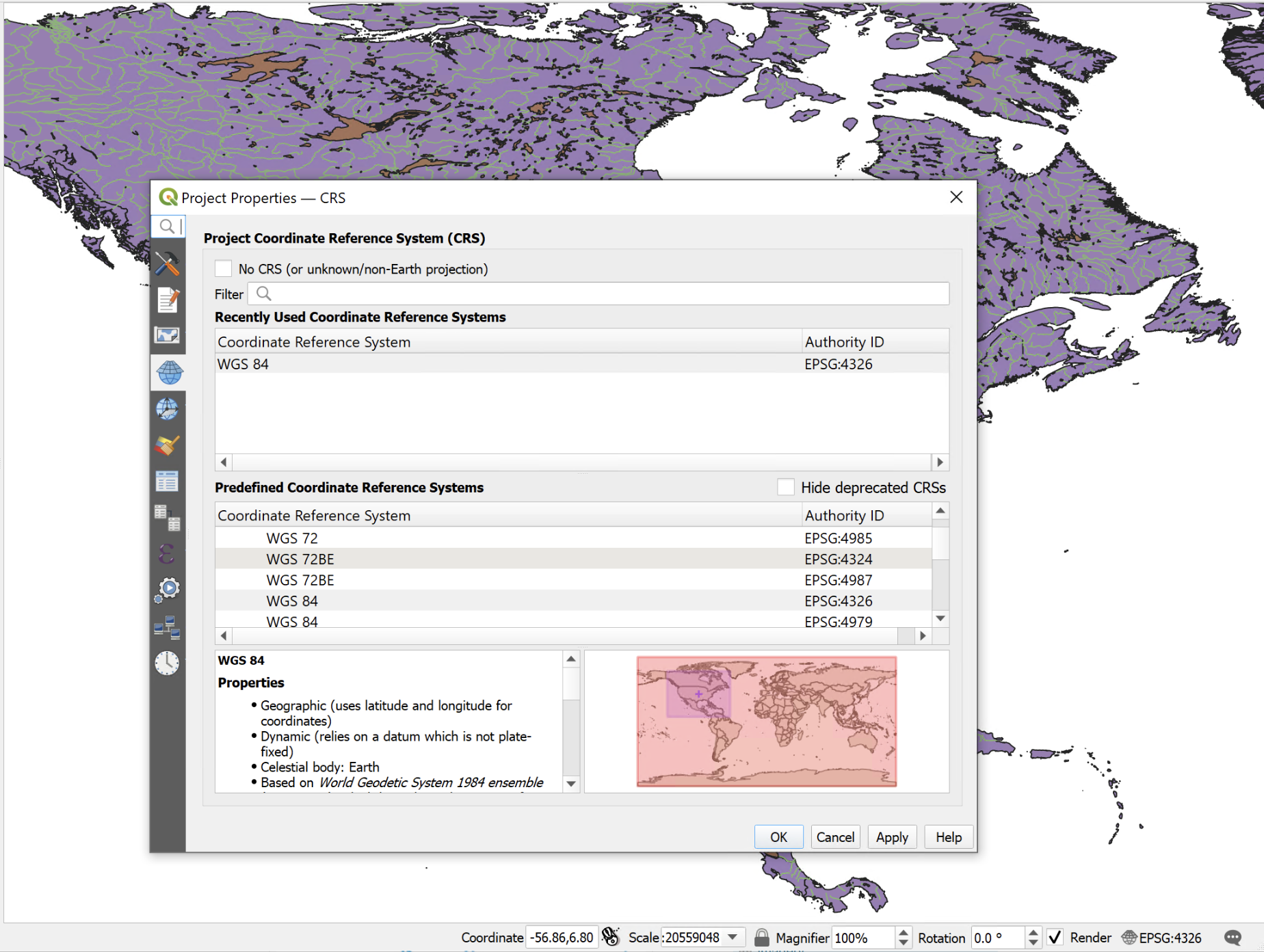Open the Styles tab (paintbrush icon)
This screenshot has height=952, width=1264.
pyautogui.click(x=168, y=445)
